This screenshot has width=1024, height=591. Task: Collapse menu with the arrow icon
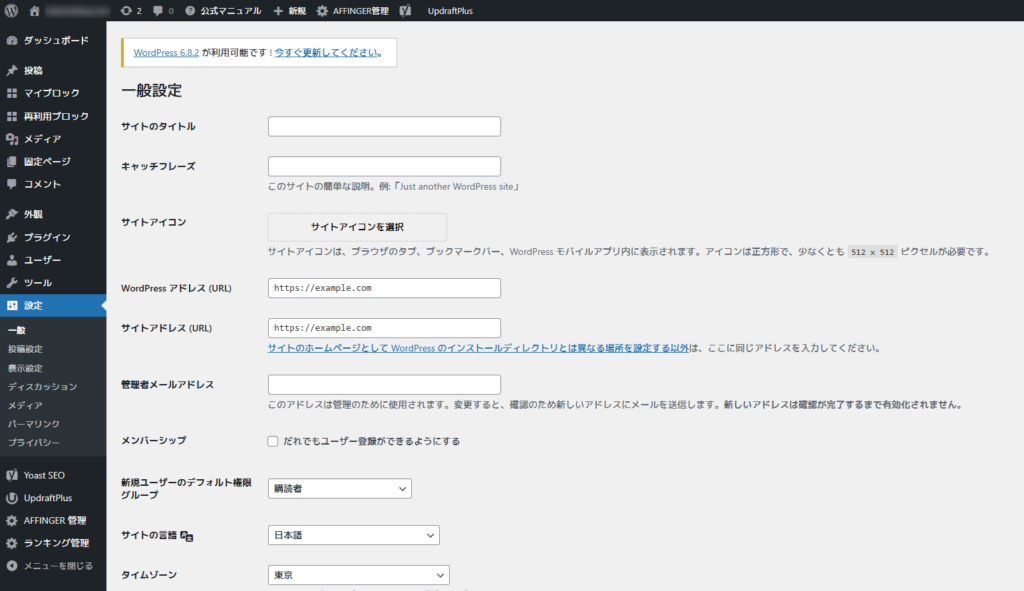pyautogui.click(x=12, y=566)
